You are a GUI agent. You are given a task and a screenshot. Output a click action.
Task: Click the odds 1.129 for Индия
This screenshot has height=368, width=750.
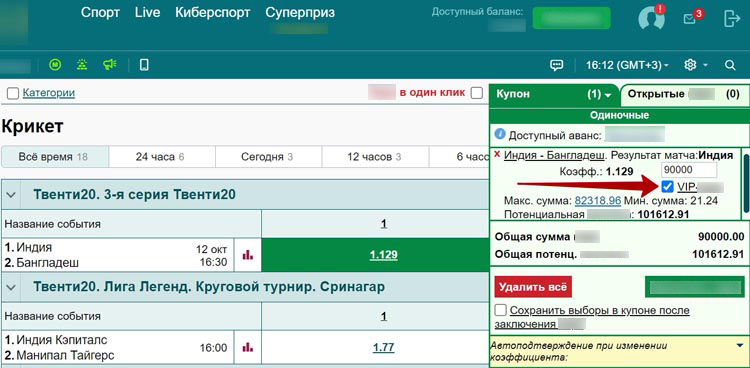[x=384, y=255]
